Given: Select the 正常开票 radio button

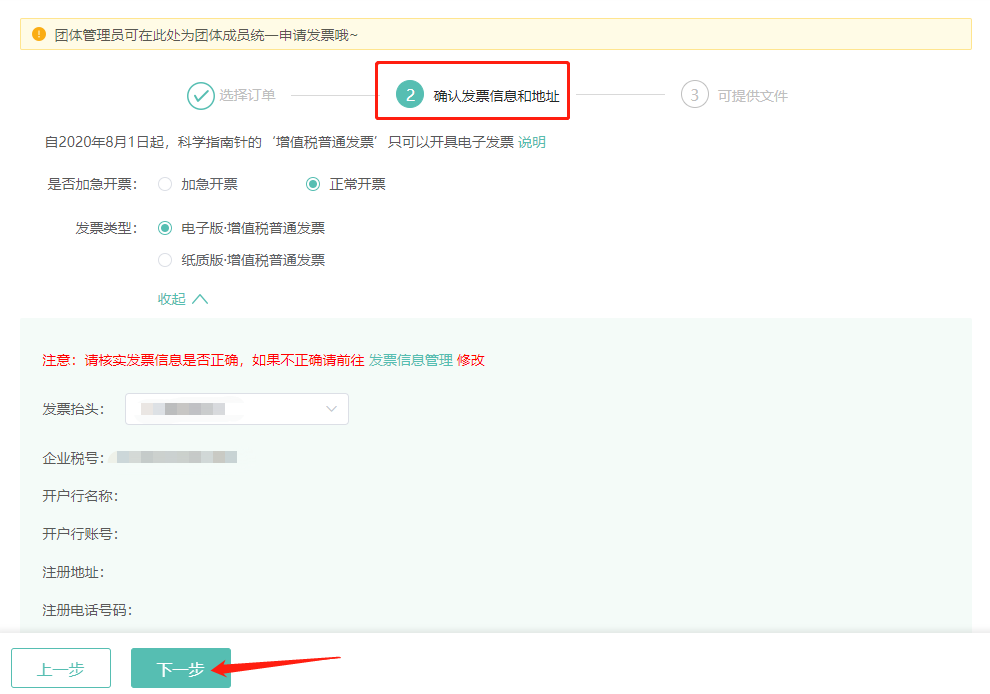Looking at the screenshot, I should pyautogui.click(x=313, y=183).
